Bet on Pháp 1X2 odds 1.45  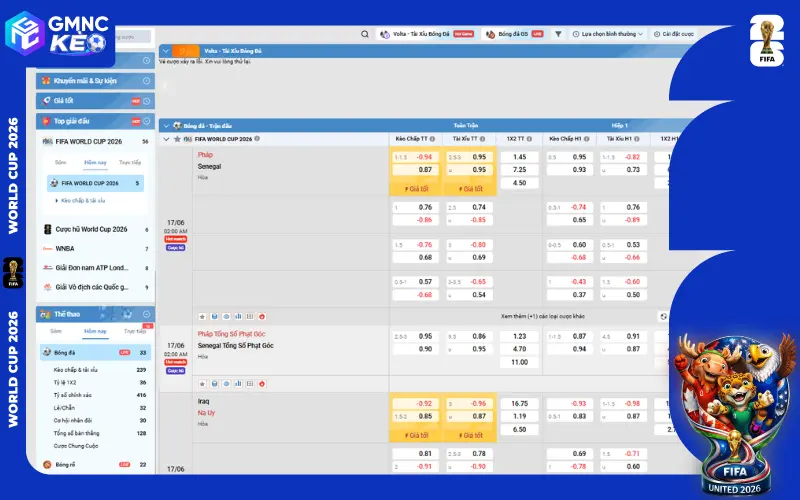point(519,157)
